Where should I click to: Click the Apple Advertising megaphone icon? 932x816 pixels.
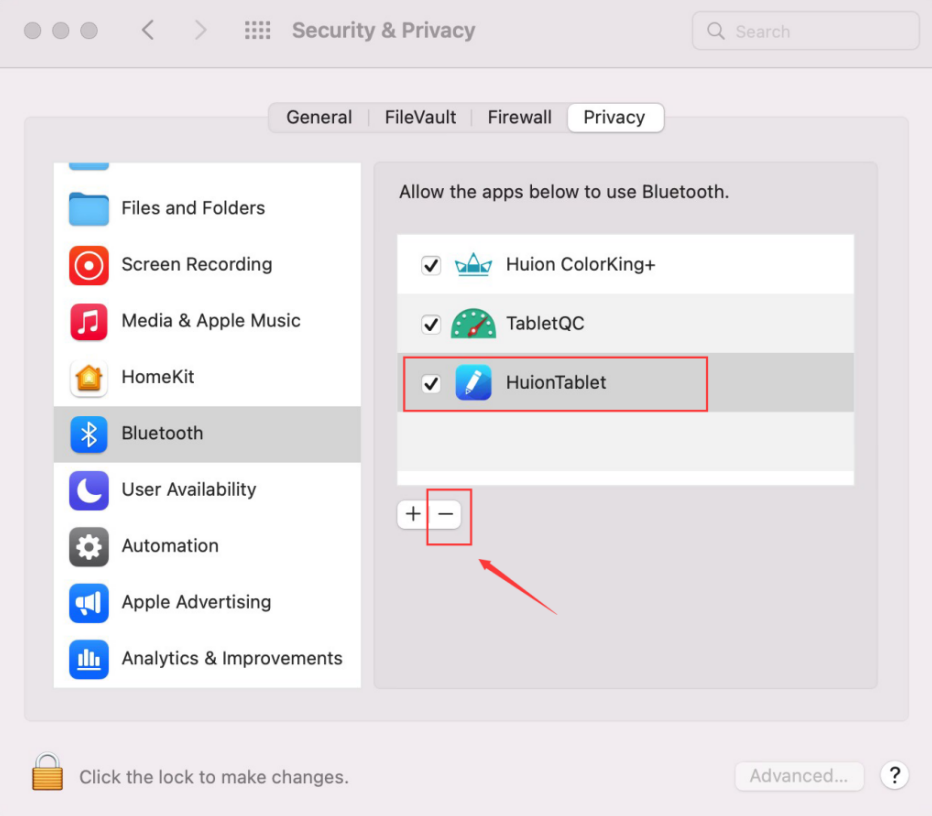coord(89,603)
